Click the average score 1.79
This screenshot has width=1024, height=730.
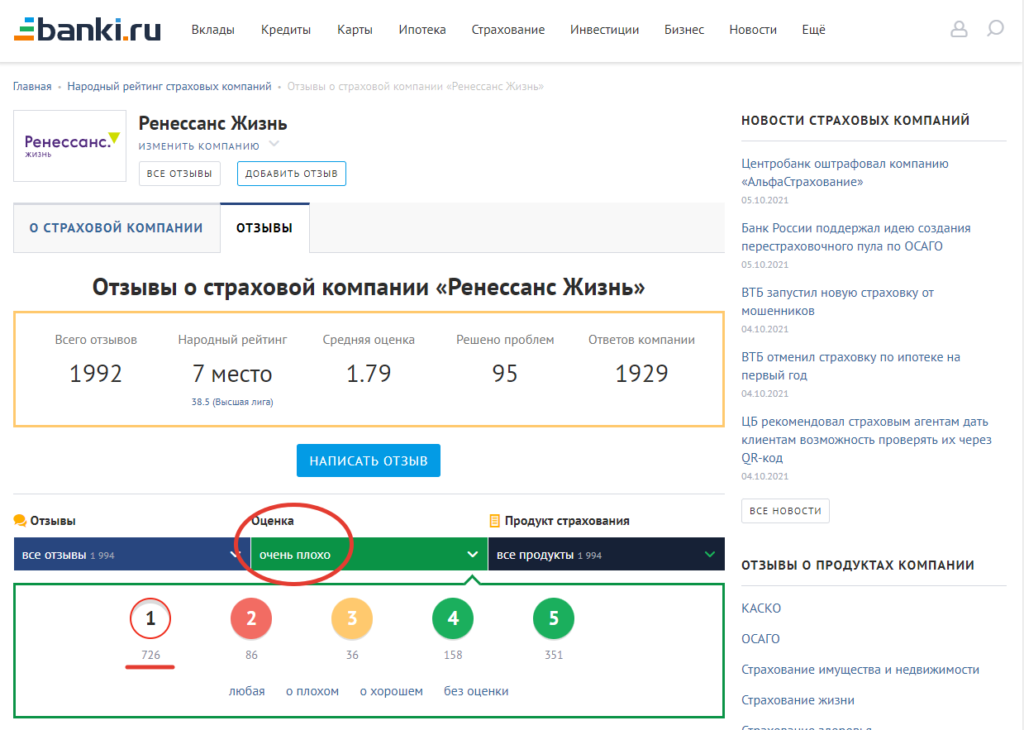368,373
